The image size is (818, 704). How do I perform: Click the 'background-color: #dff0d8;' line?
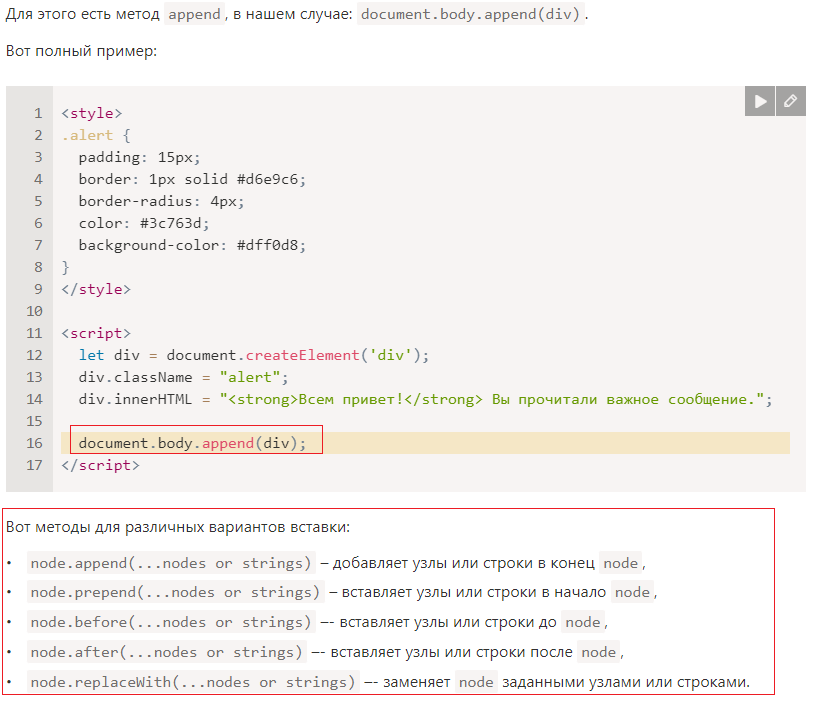(x=192, y=245)
